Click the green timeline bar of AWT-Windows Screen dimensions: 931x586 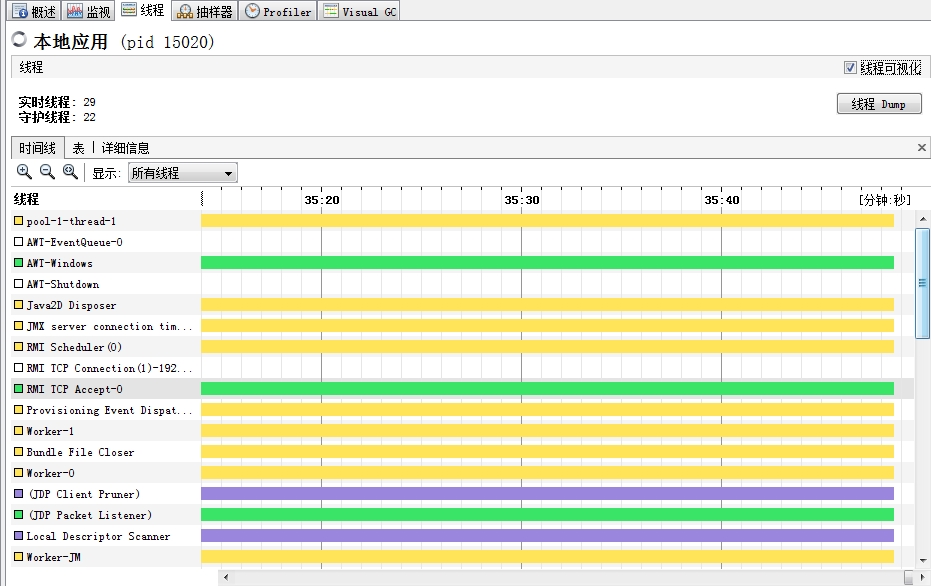pos(547,262)
